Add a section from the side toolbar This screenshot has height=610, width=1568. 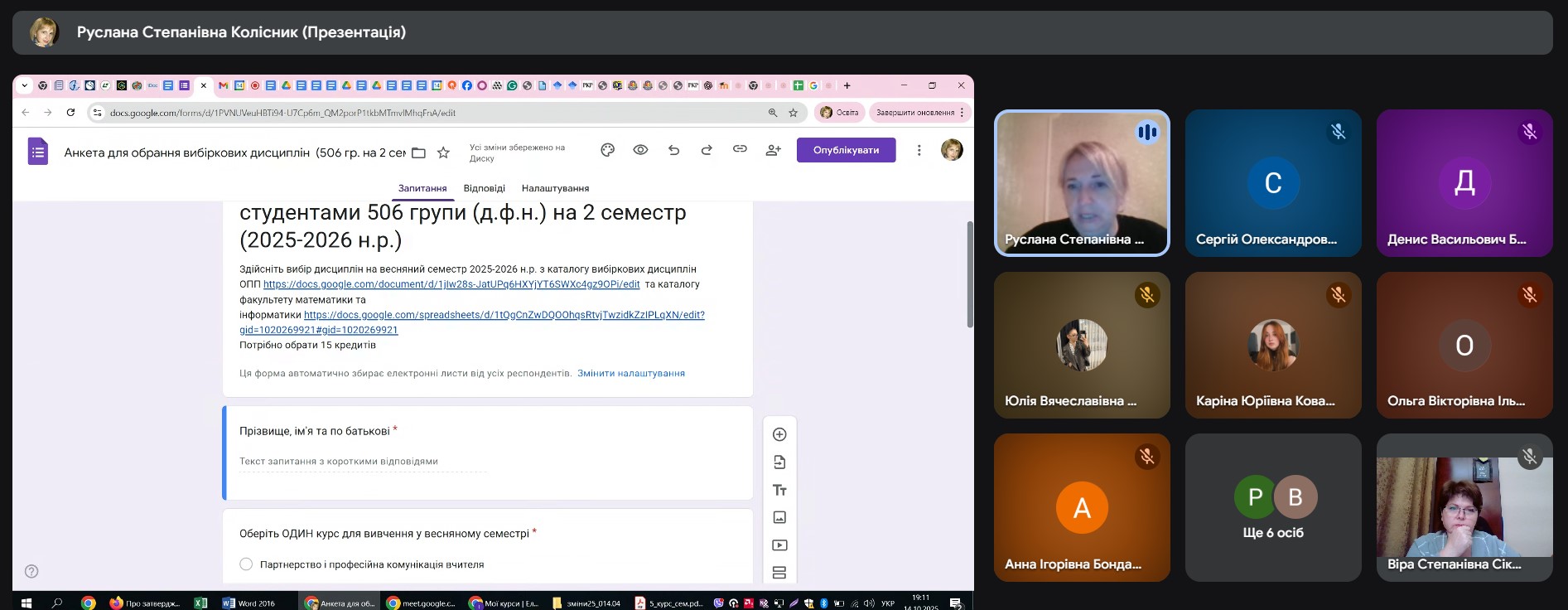[x=779, y=573]
